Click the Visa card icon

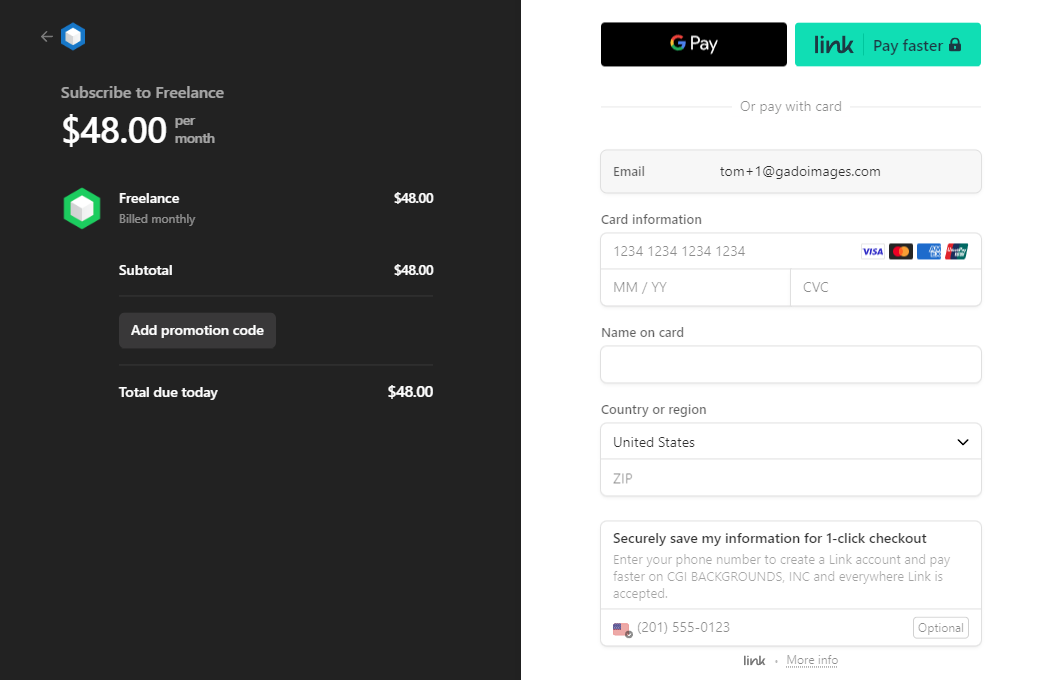coord(873,251)
